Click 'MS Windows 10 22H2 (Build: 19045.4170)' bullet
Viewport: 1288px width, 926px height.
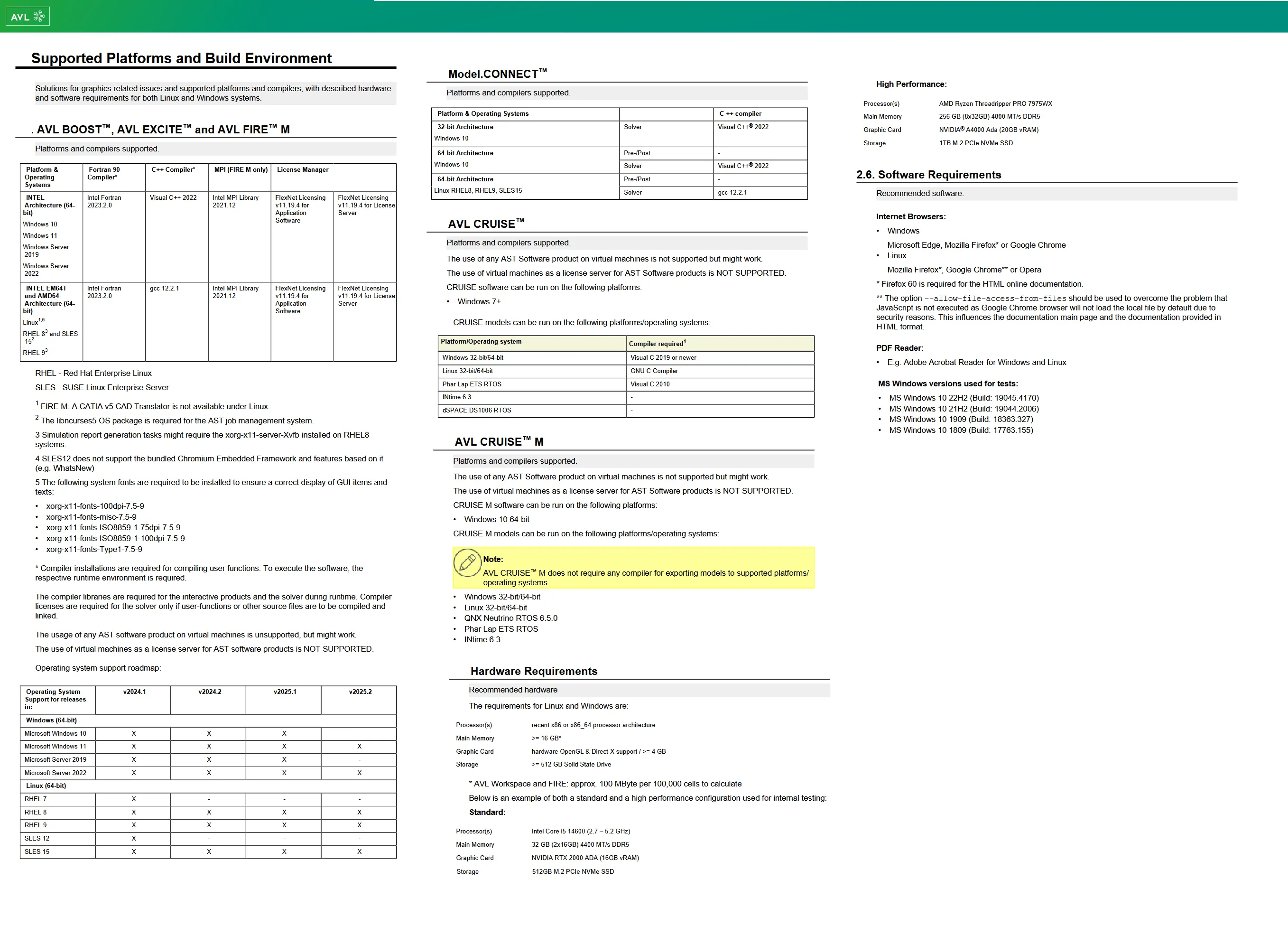(x=964, y=398)
